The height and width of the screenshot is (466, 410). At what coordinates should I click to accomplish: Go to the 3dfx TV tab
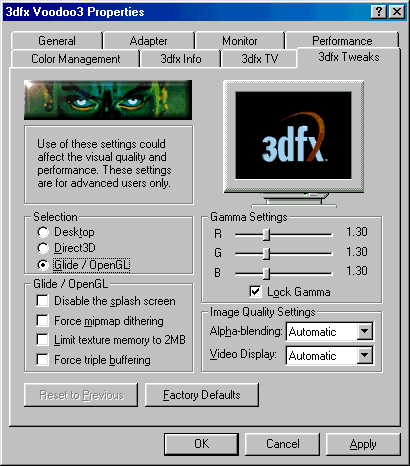tap(259, 59)
